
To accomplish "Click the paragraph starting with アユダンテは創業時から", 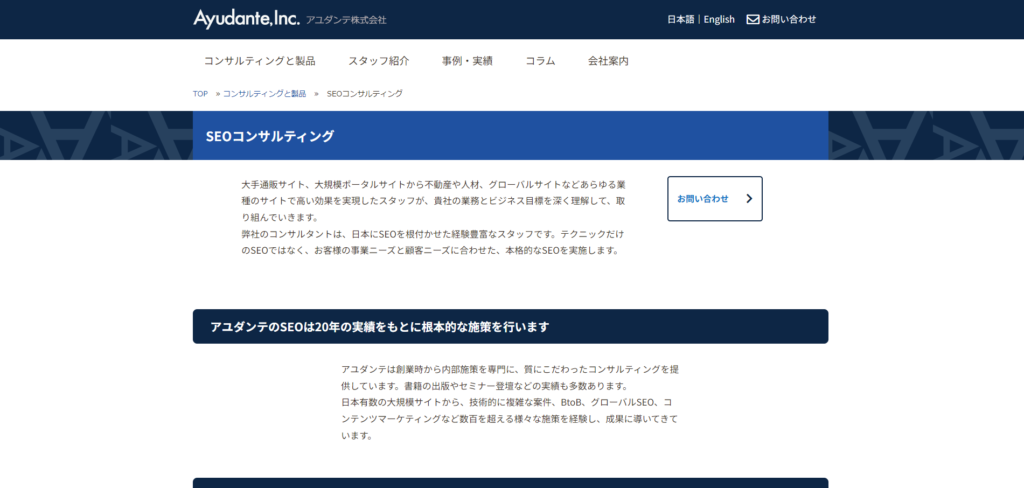I will click(x=510, y=402).
